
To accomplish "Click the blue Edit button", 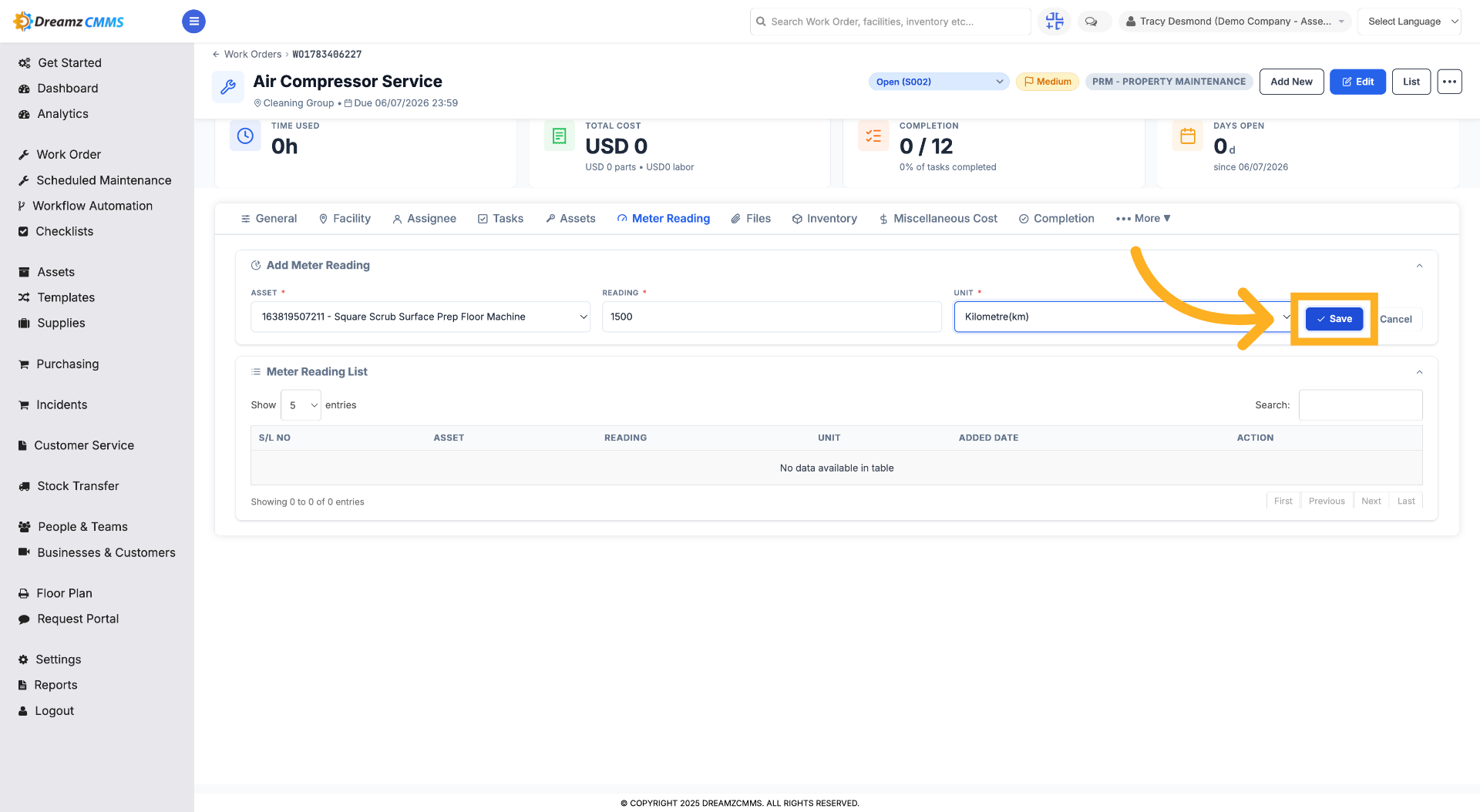I will (x=1357, y=82).
